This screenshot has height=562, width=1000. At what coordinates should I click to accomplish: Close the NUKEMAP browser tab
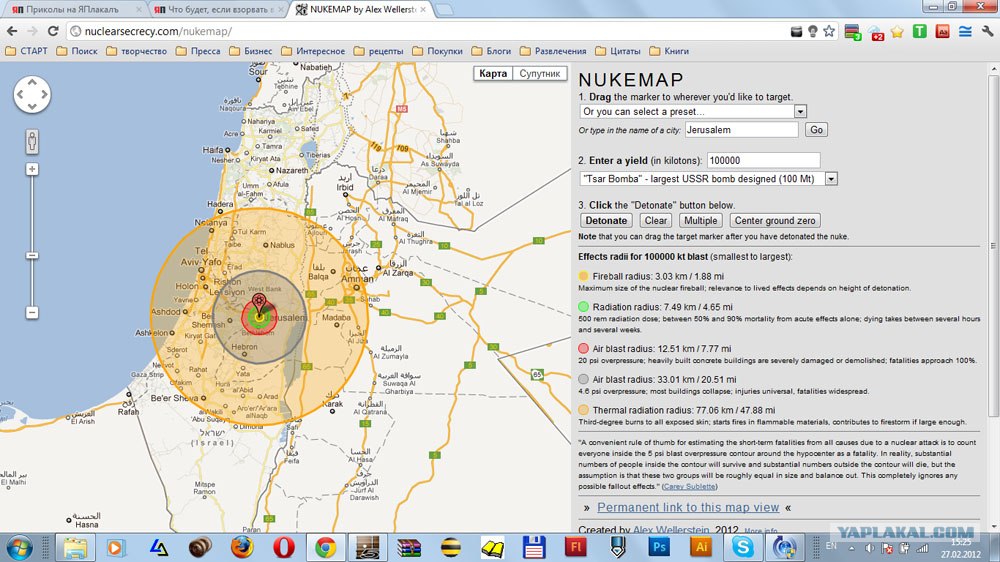(x=423, y=10)
